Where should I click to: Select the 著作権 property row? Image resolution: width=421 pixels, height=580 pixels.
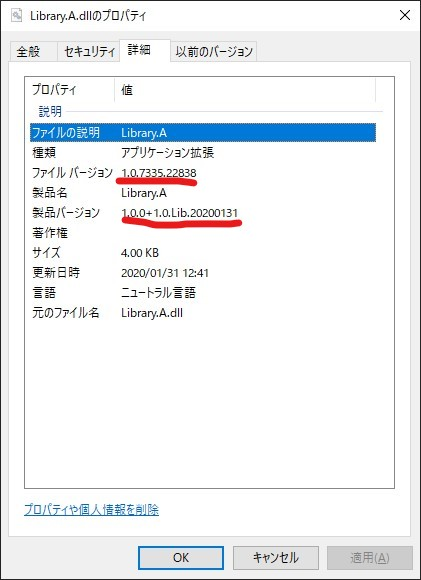(203, 233)
